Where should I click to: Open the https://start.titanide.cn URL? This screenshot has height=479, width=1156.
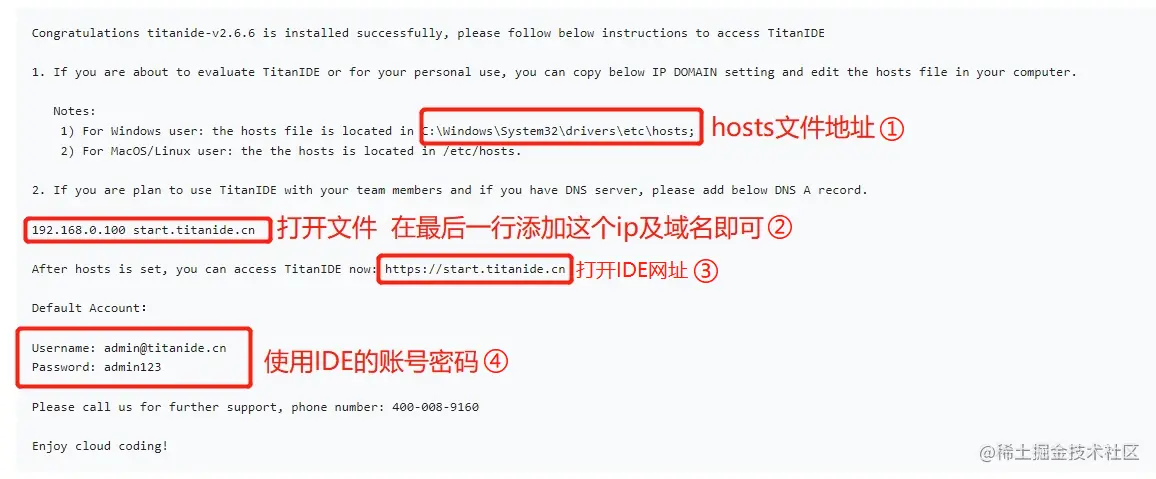[475, 269]
